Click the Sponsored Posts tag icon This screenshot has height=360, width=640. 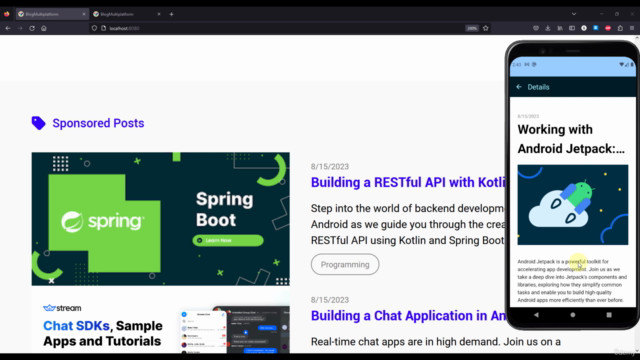pyautogui.click(x=38, y=123)
